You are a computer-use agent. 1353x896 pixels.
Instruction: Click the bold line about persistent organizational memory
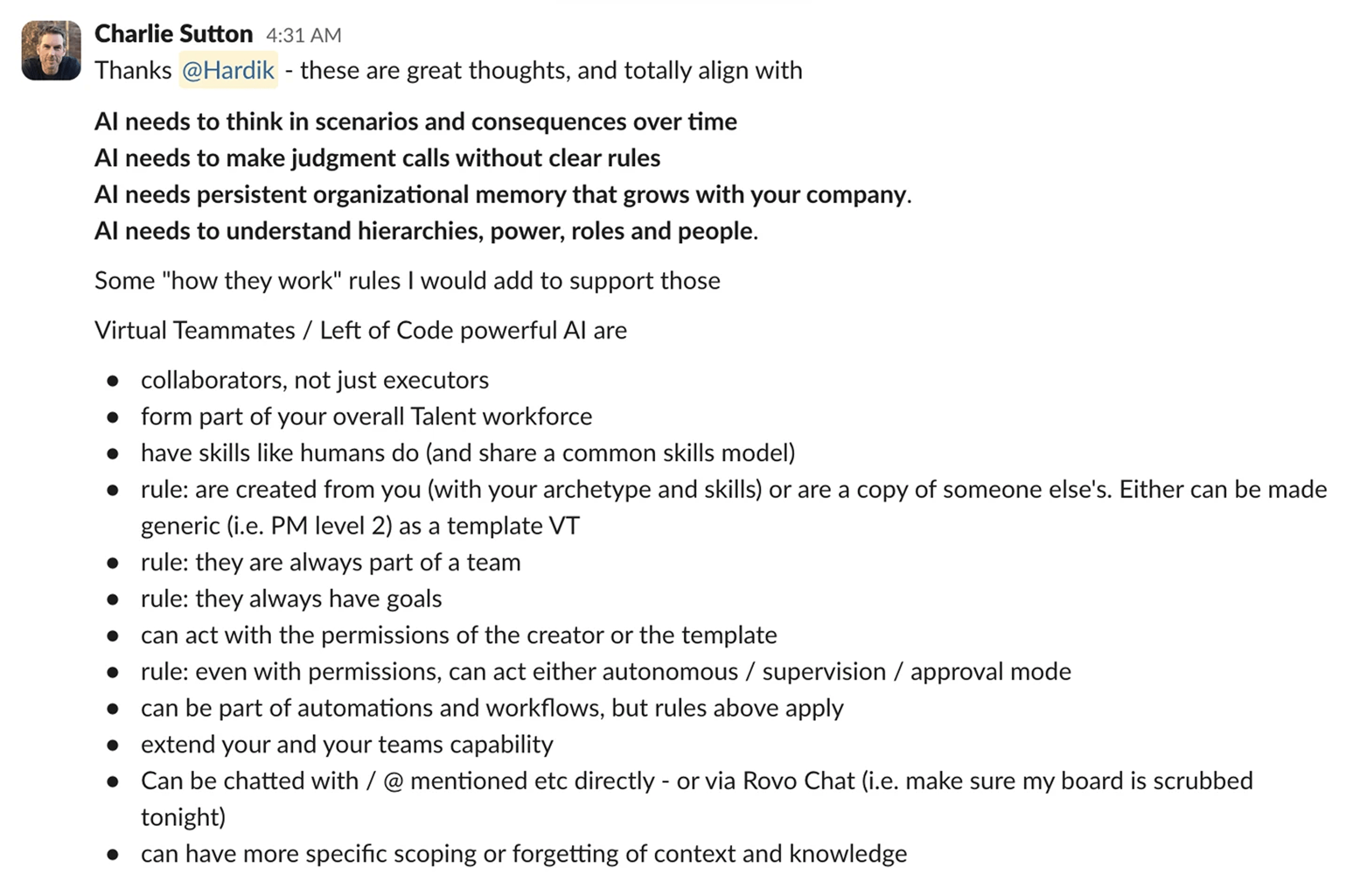click(x=503, y=195)
